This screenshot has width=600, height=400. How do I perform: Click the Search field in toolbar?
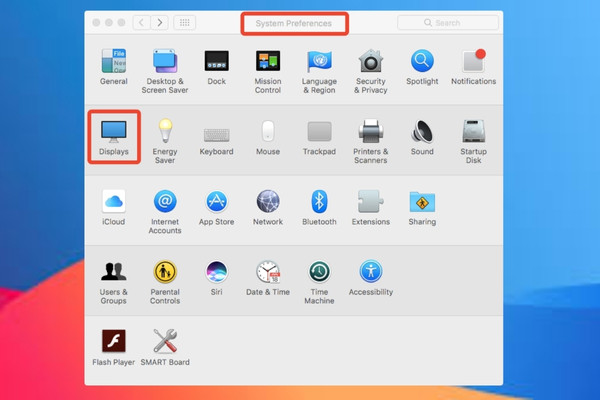pyautogui.click(x=448, y=23)
